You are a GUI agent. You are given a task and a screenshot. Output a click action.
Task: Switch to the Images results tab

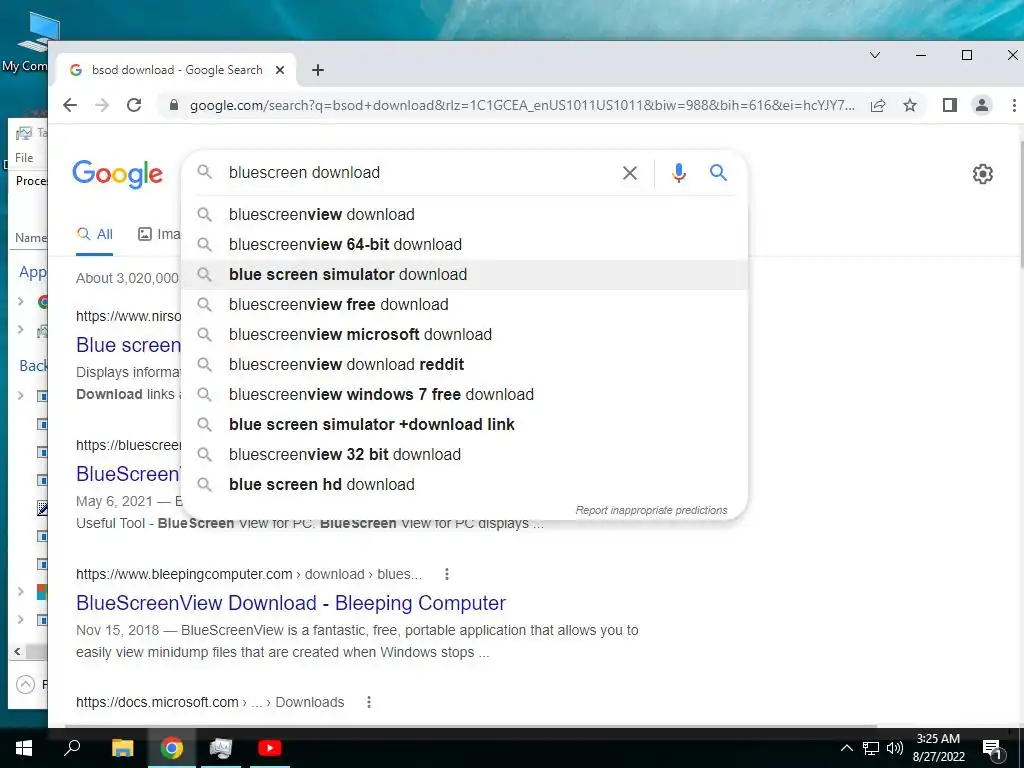(159, 234)
